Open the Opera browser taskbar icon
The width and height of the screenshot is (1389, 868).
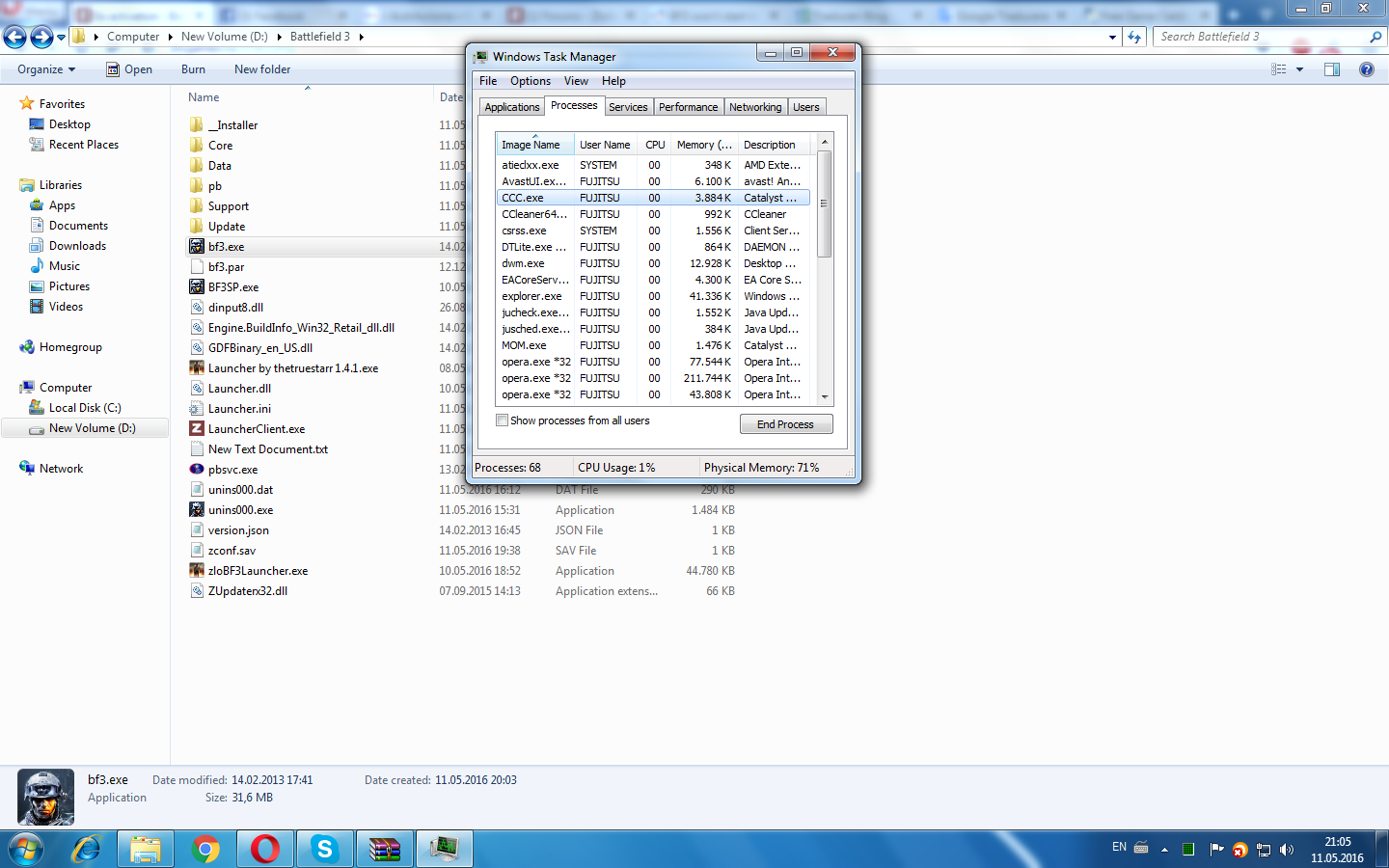[x=265, y=849]
